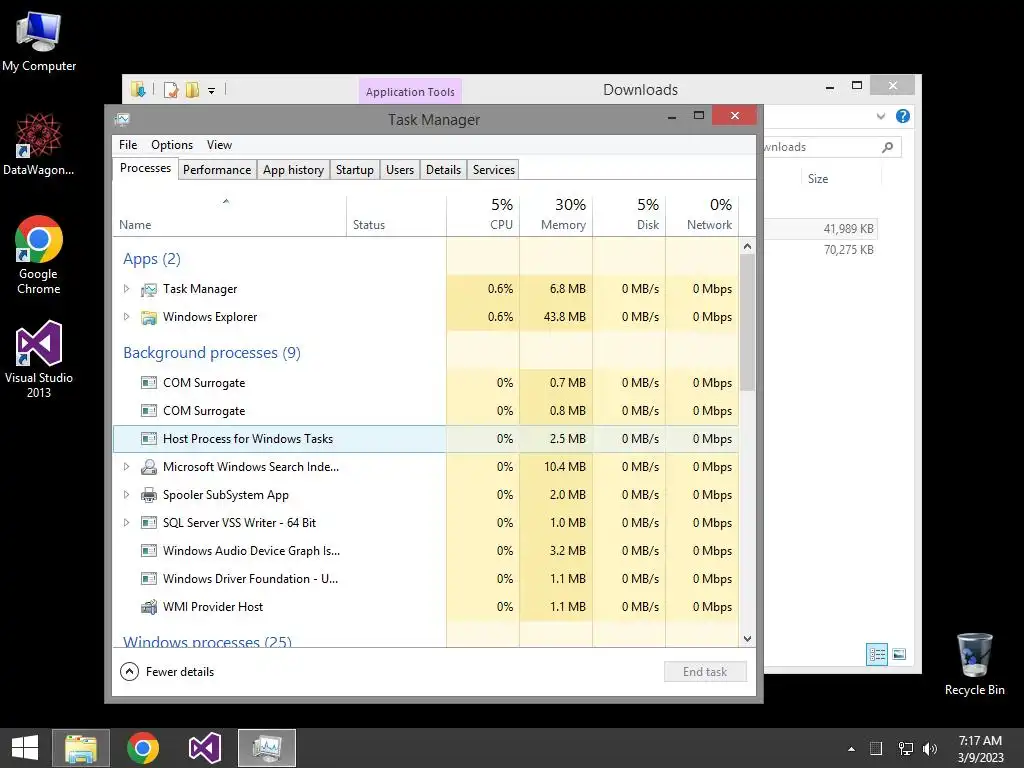The height and width of the screenshot is (768, 1024).
Task: Expand Spooler SubSystem App row
Action: 127,494
